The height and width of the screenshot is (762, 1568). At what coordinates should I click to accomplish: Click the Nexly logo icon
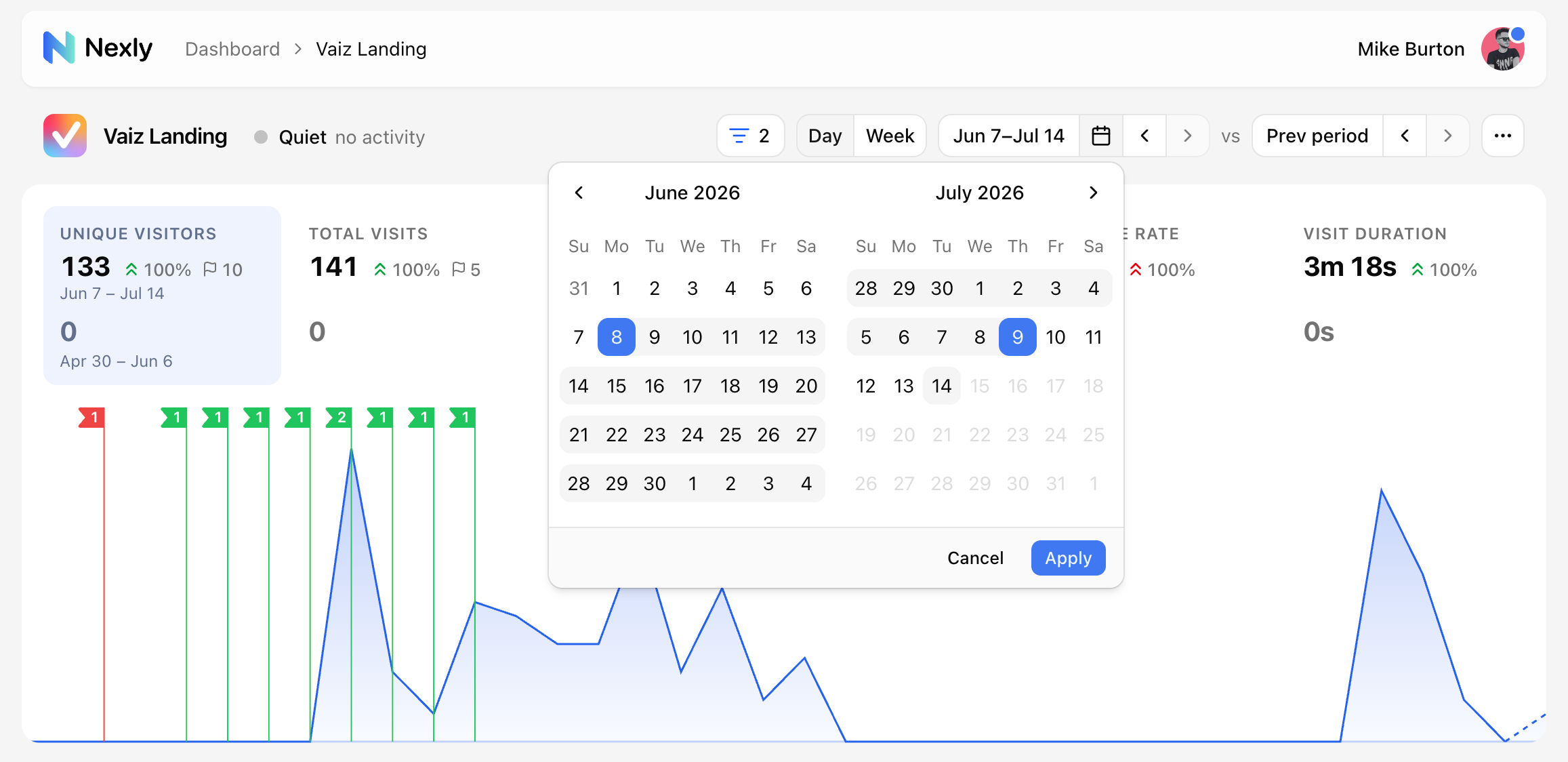pyautogui.click(x=59, y=48)
